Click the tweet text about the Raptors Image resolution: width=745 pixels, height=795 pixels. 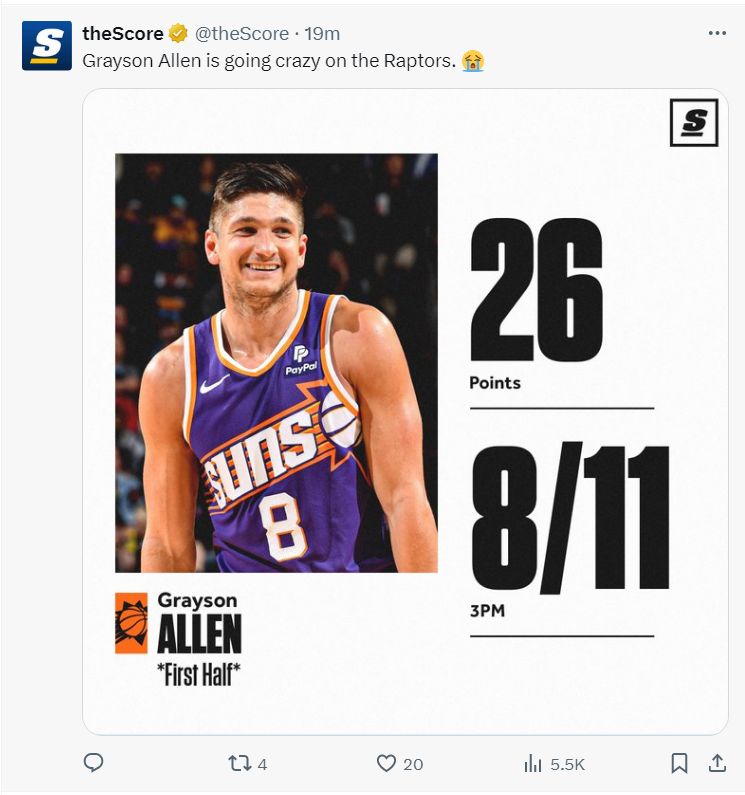tap(268, 61)
